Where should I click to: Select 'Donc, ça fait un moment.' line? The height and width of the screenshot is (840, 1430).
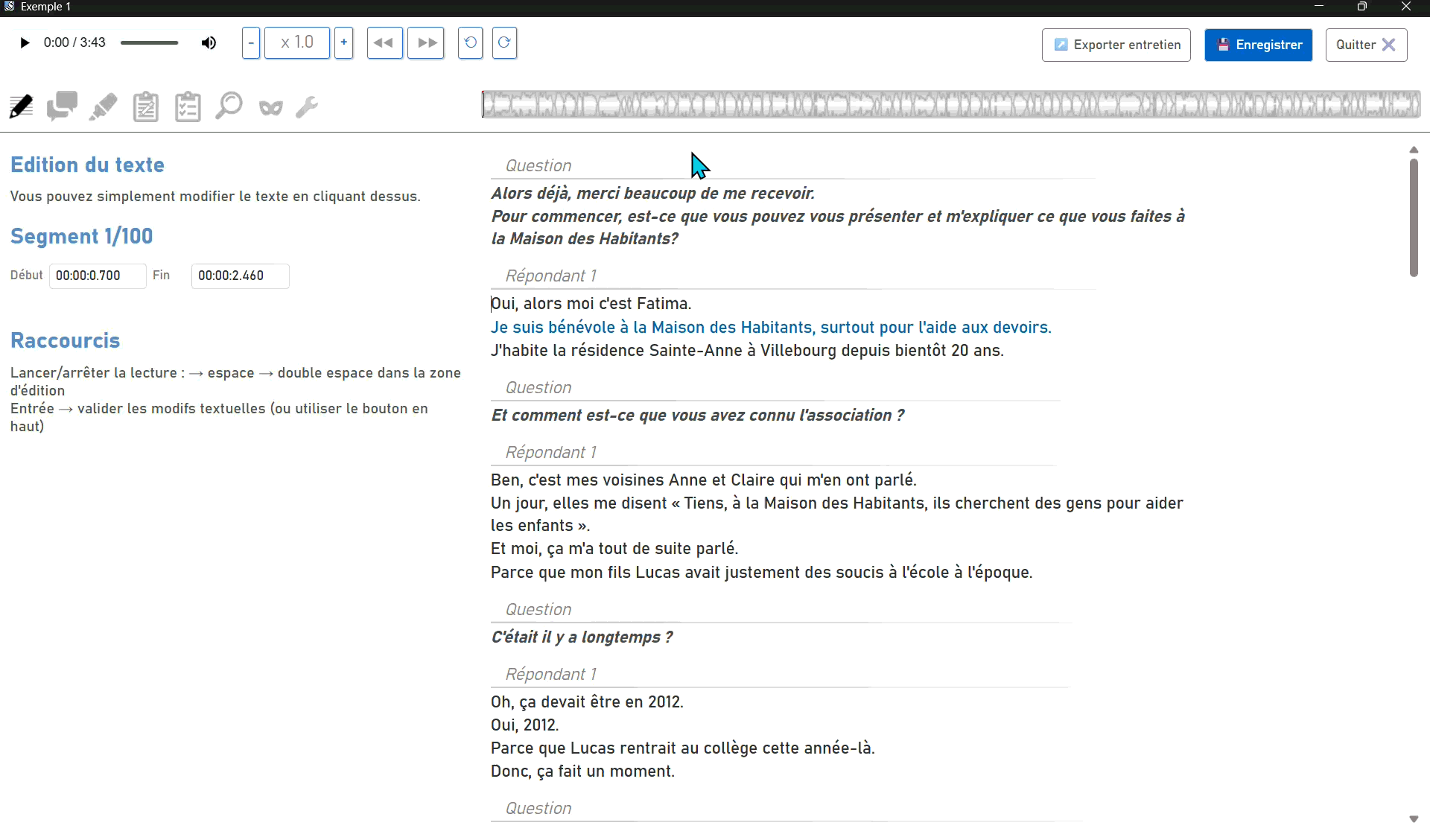coord(582,771)
